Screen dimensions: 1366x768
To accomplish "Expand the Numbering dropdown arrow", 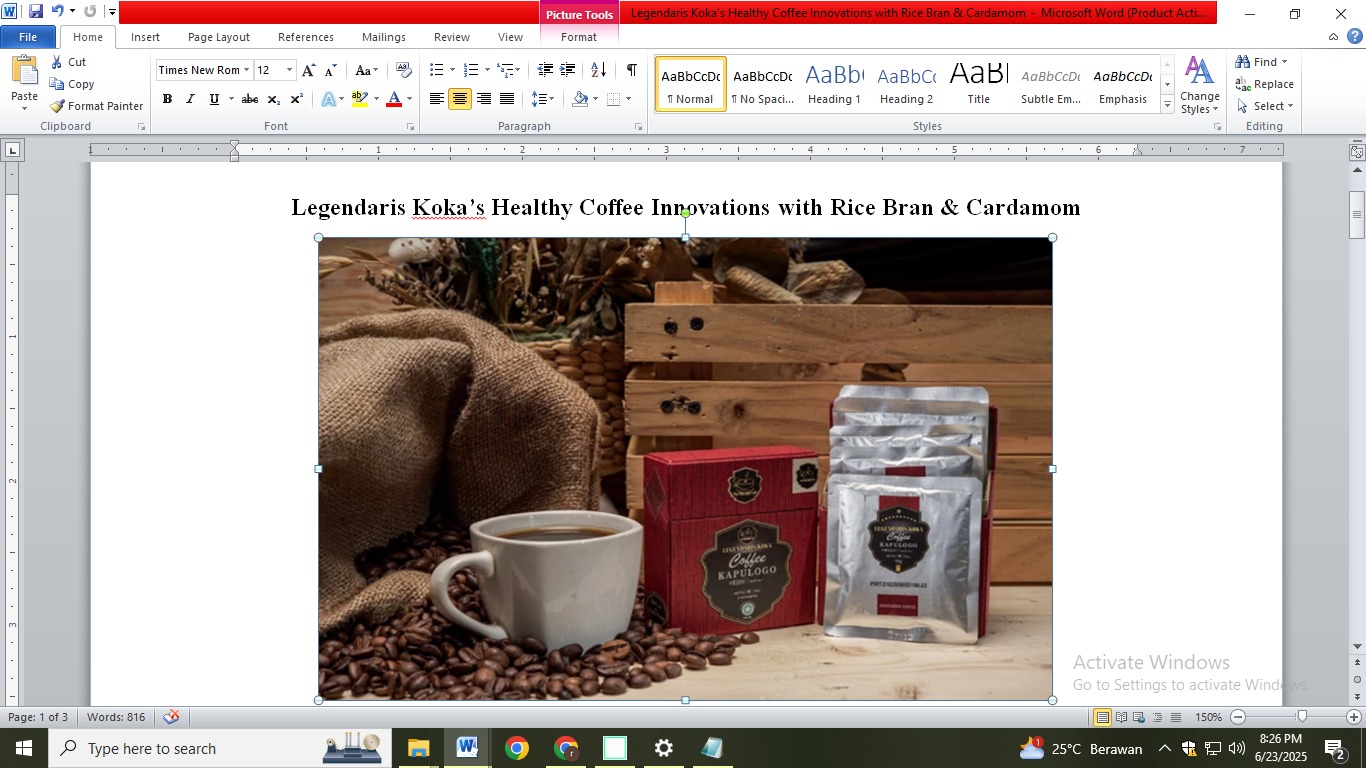I will tap(487, 70).
